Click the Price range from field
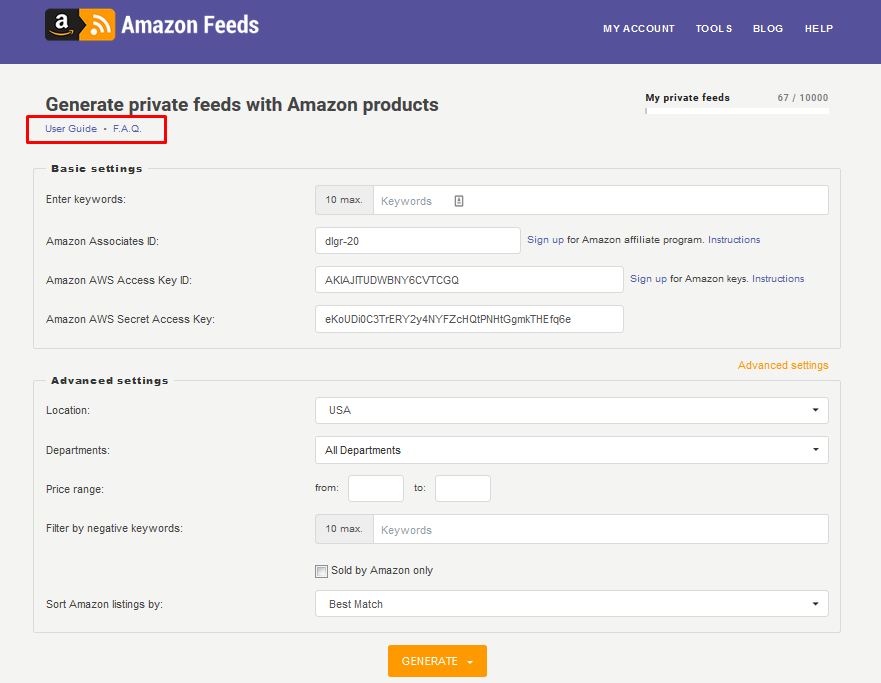 [x=376, y=488]
